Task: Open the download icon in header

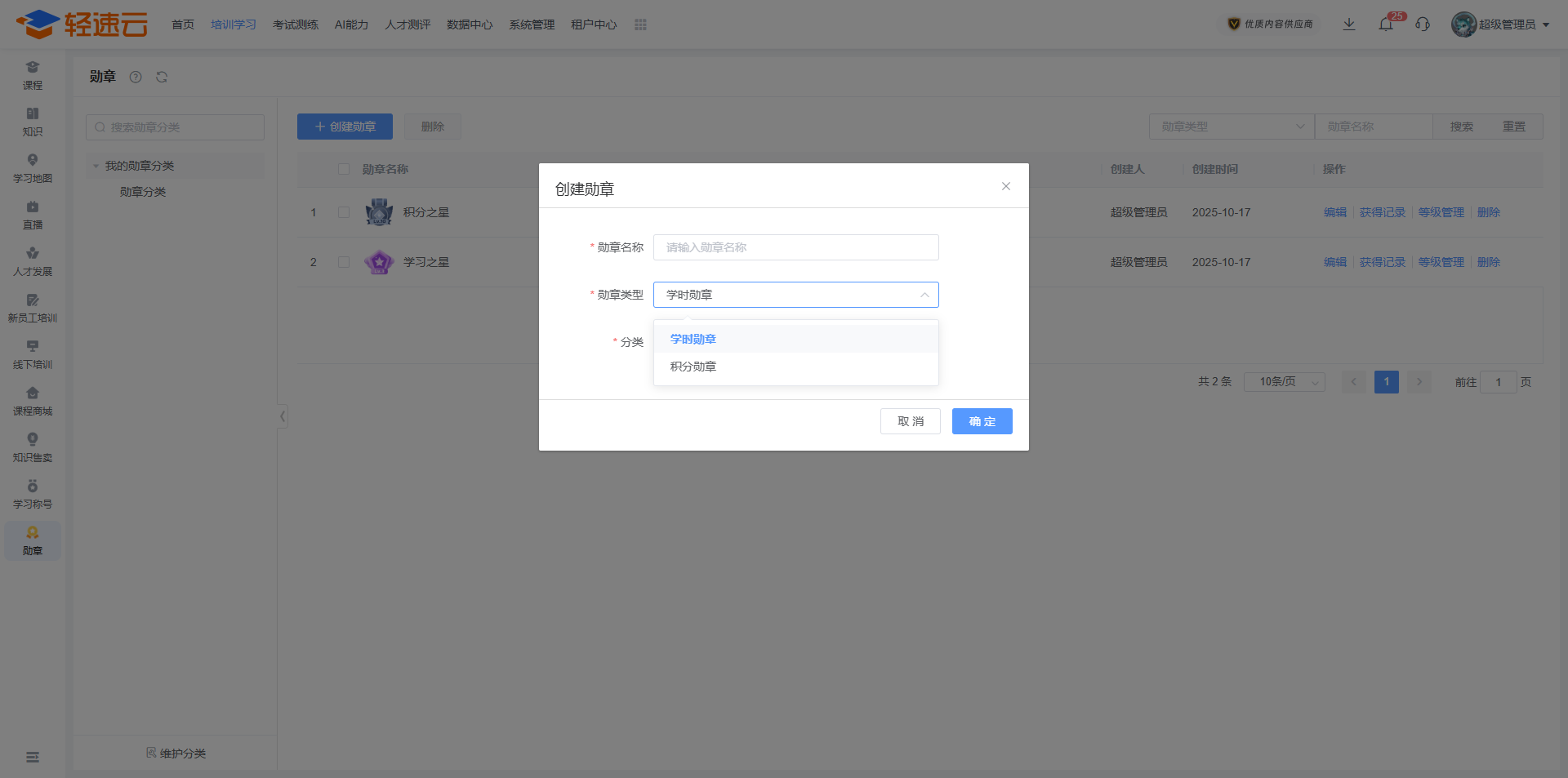Action: pyautogui.click(x=1349, y=24)
